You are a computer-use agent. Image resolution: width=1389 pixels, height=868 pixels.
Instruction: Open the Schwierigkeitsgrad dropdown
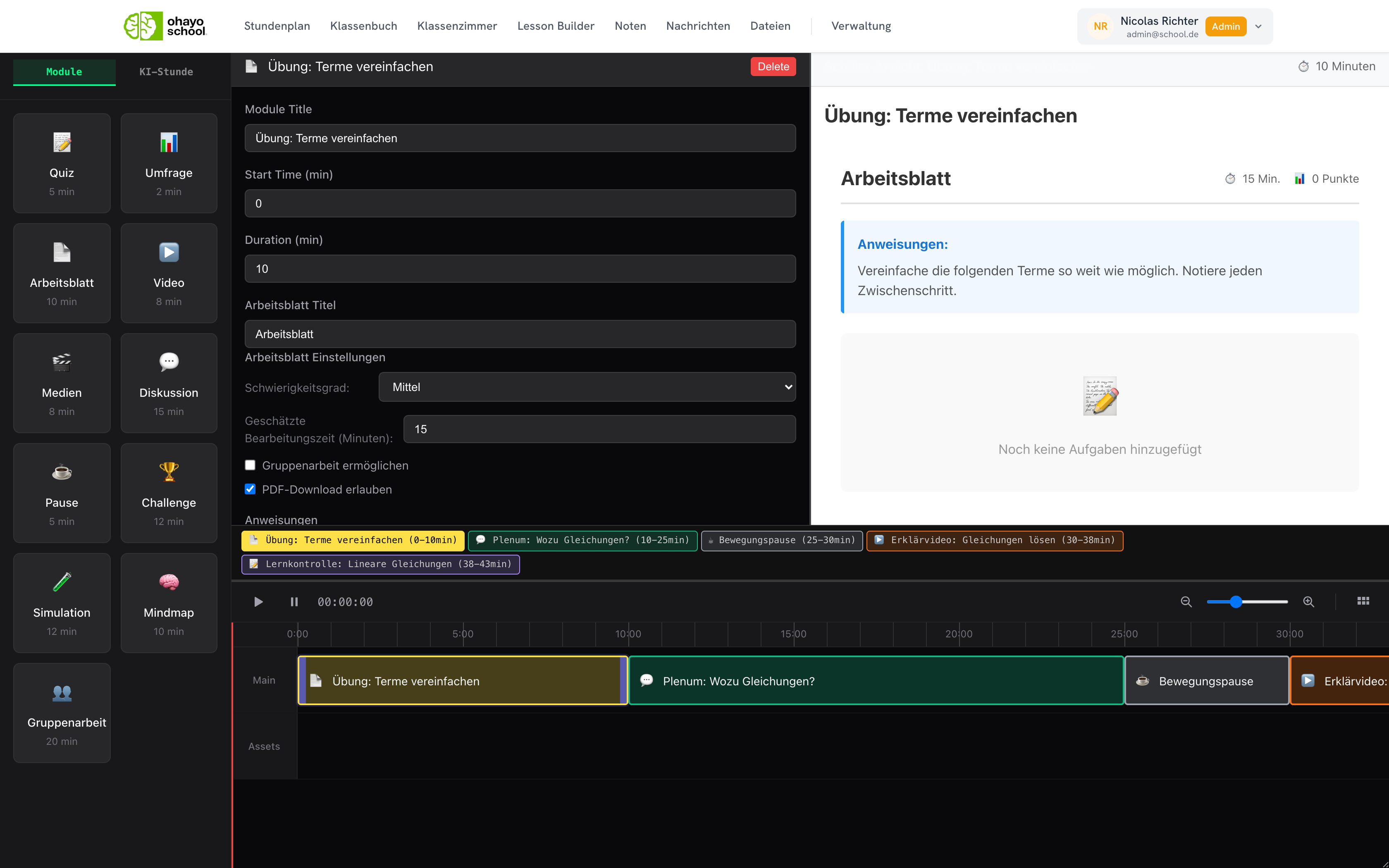tap(587, 387)
